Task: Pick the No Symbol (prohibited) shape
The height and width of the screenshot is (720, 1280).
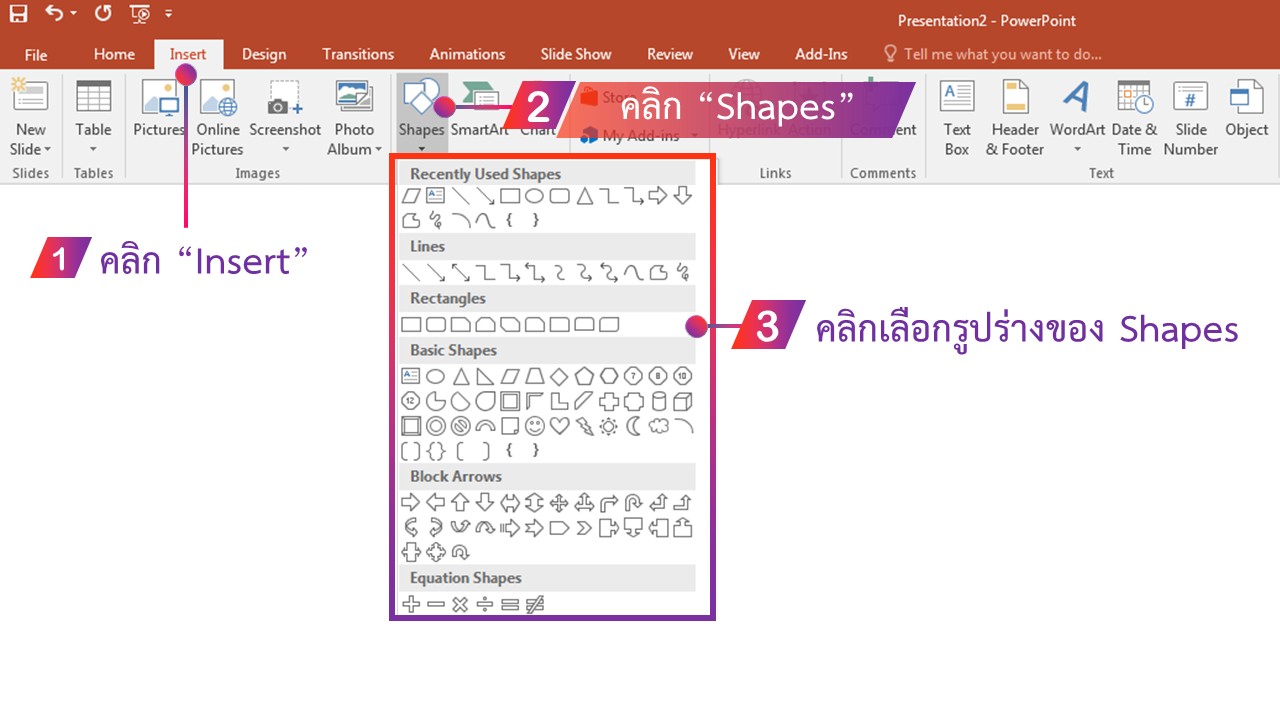Action: point(460,426)
